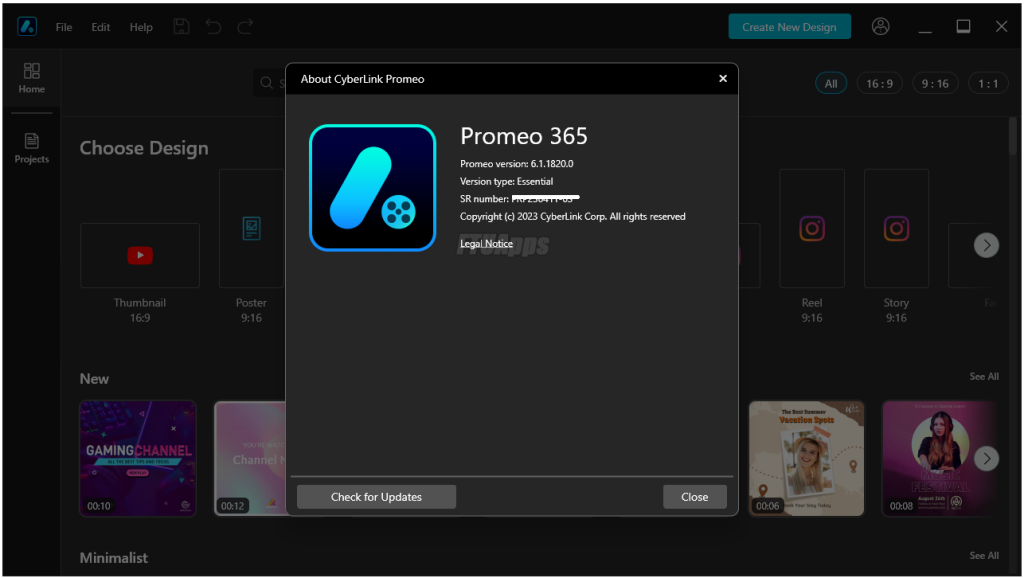Click See All beside Minimalist section
This screenshot has height=578, width=1024.
click(984, 556)
